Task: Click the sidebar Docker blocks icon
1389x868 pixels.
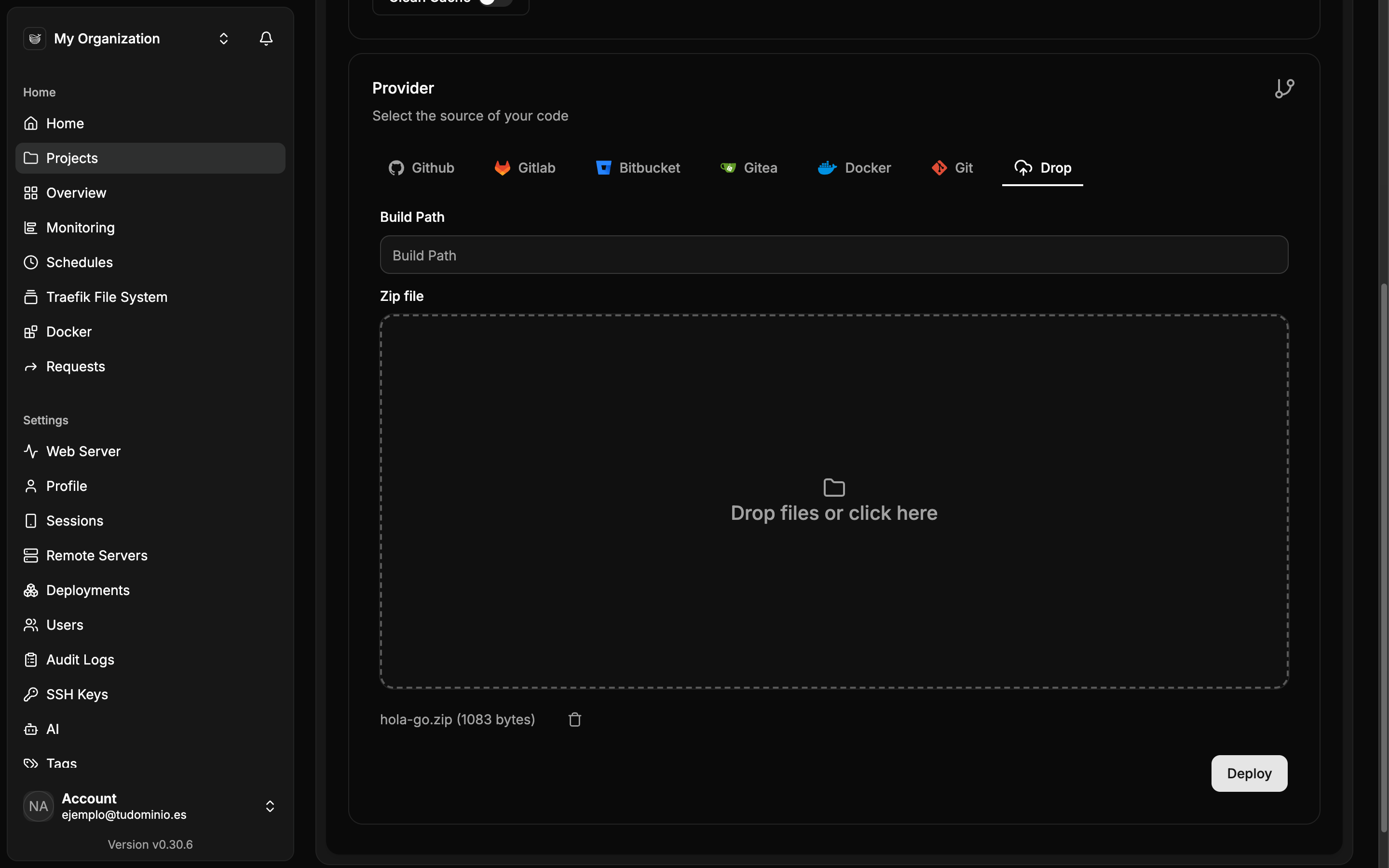Action: pyautogui.click(x=31, y=332)
